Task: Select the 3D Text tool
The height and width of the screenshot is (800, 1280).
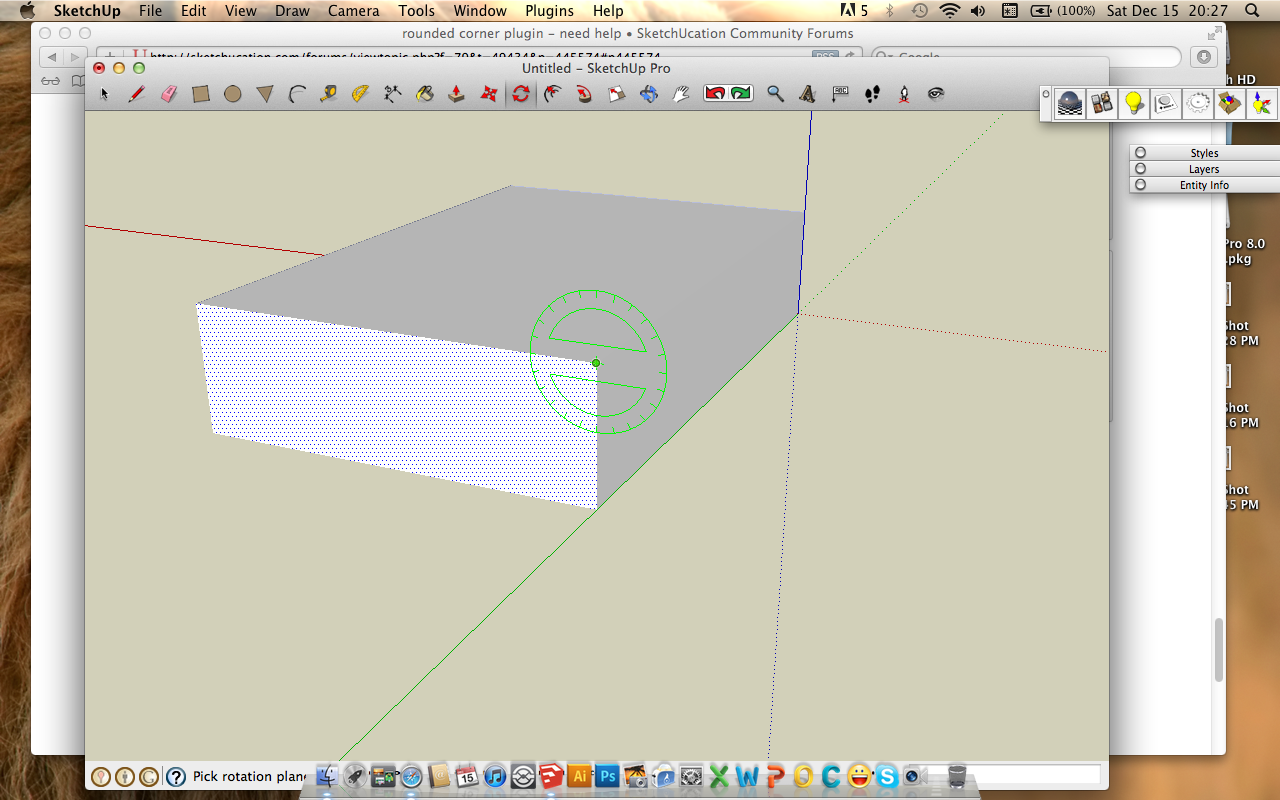Action: (807, 94)
